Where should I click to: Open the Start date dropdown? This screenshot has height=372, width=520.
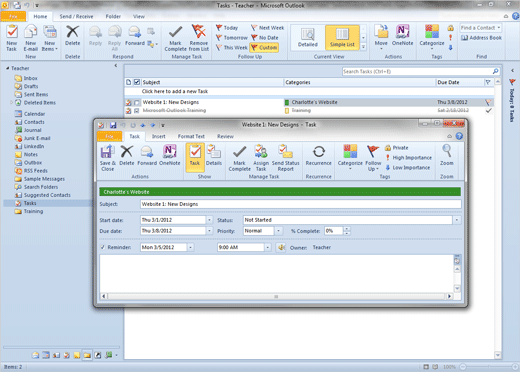(209, 220)
